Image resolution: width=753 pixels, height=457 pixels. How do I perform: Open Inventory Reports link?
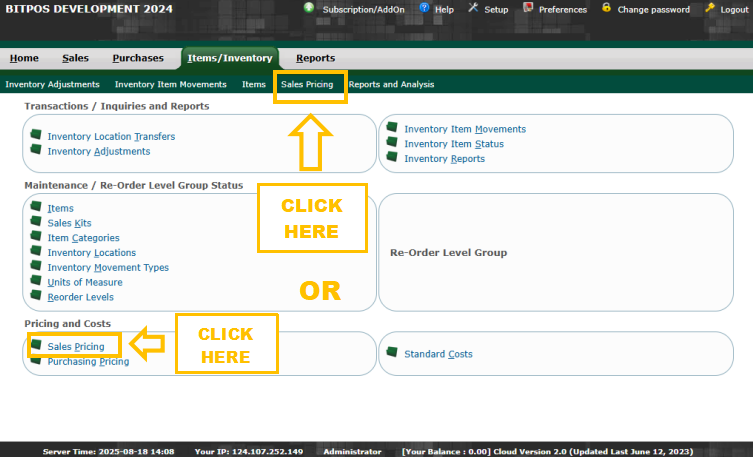point(444,159)
